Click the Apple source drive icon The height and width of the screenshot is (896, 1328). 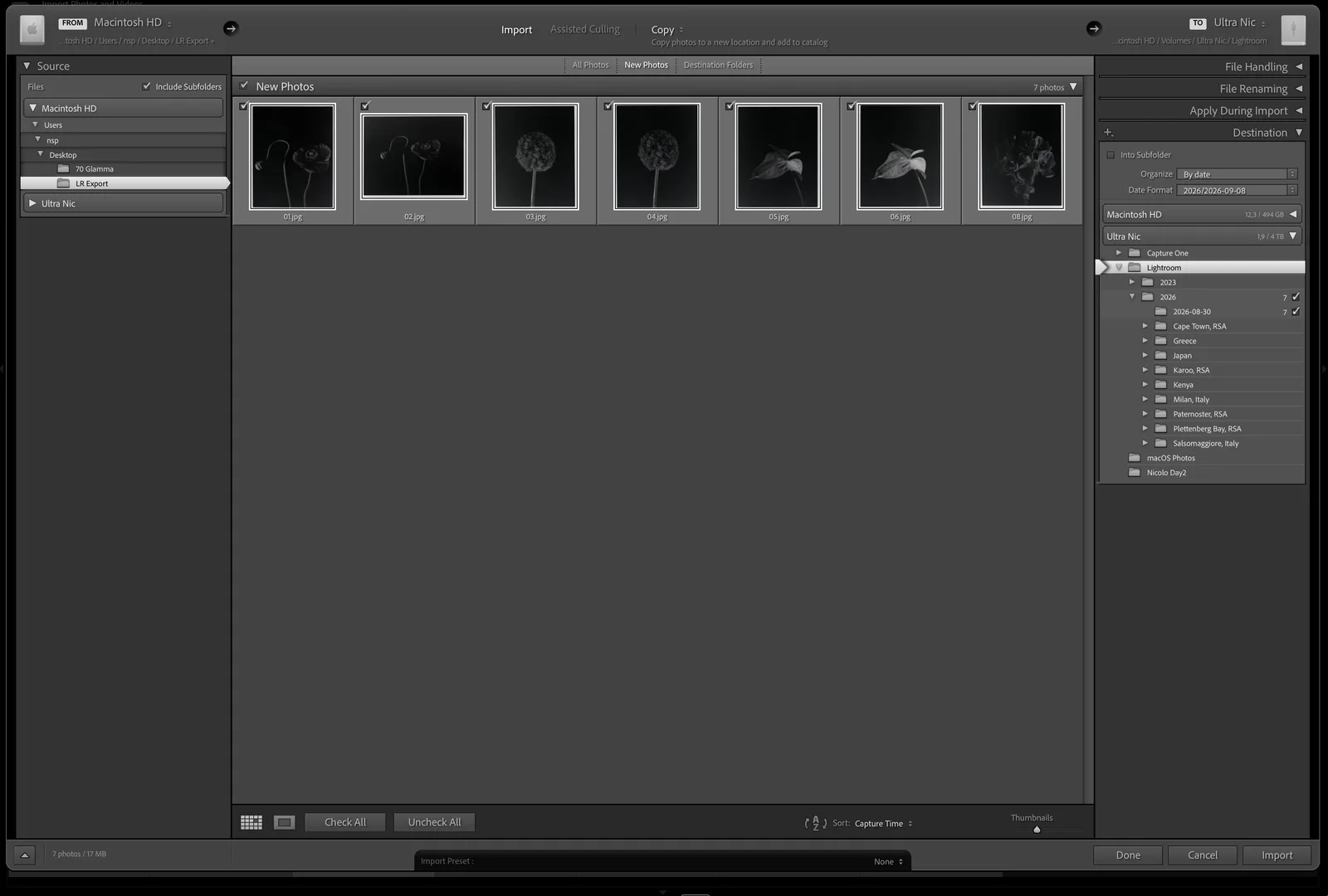[x=32, y=30]
